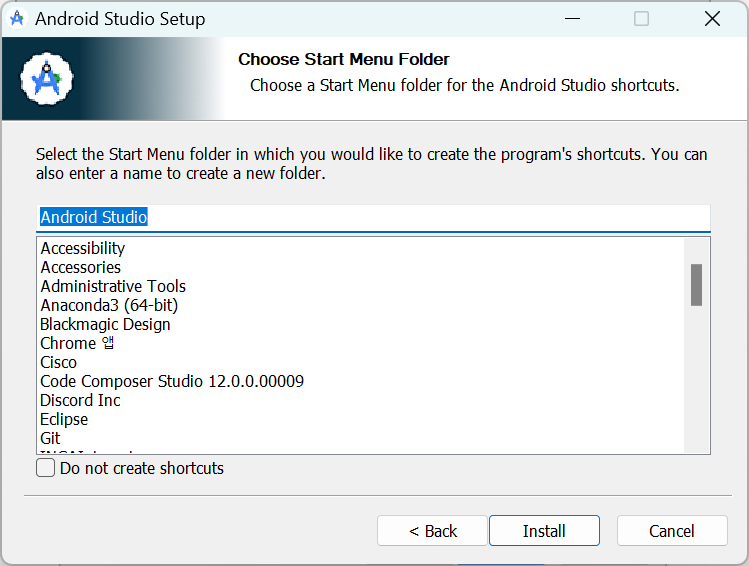Enable Do not create shortcuts checkbox
Image resolution: width=749 pixels, height=566 pixels.
(x=45, y=468)
